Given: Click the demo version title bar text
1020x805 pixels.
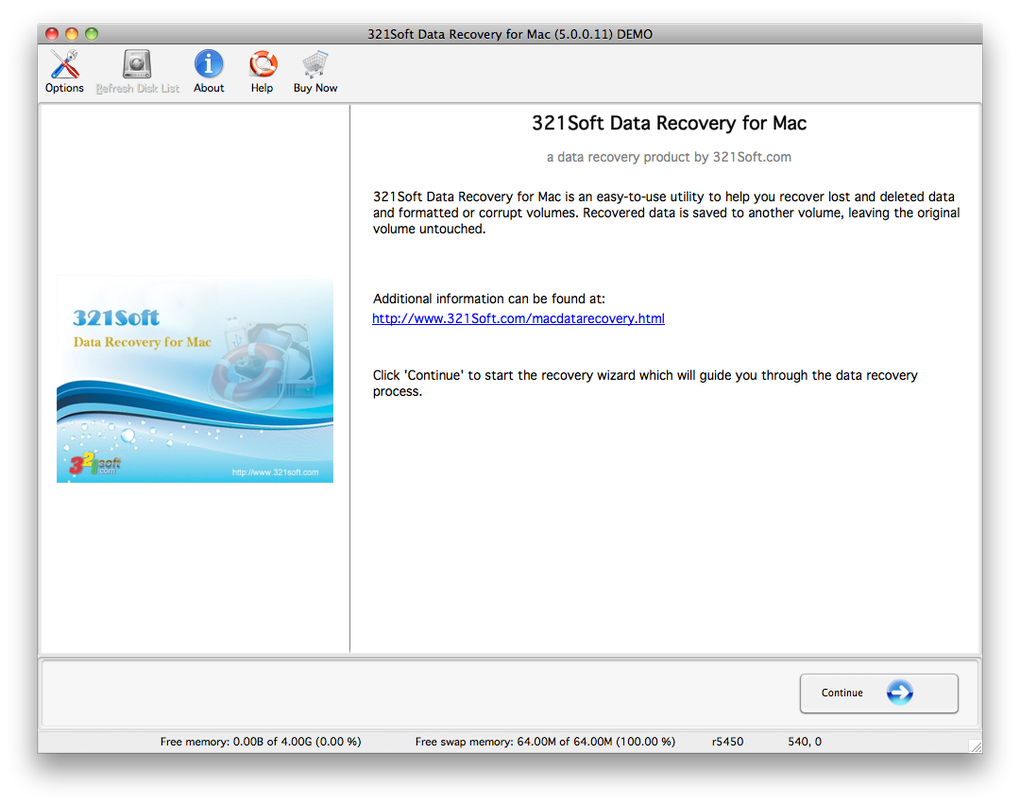Looking at the screenshot, I should click(511, 33).
